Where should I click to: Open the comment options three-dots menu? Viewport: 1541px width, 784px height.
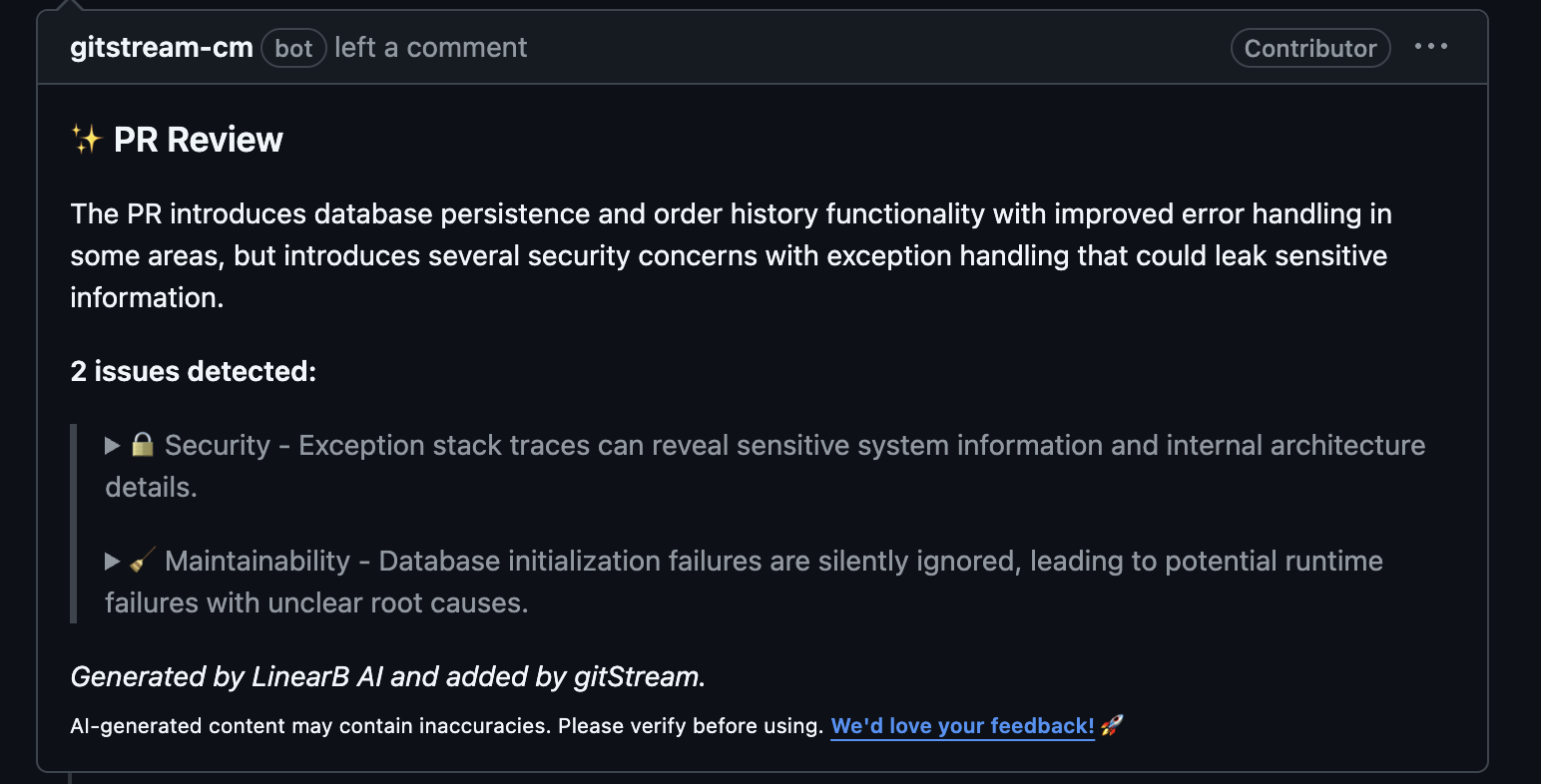click(1430, 47)
